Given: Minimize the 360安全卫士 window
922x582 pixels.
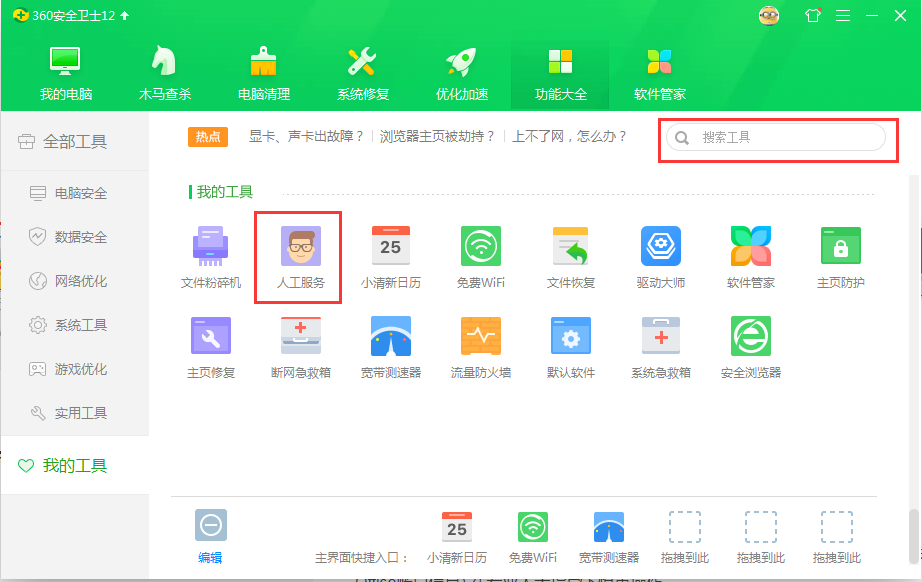Looking at the screenshot, I should pyautogui.click(x=872, y=15).
